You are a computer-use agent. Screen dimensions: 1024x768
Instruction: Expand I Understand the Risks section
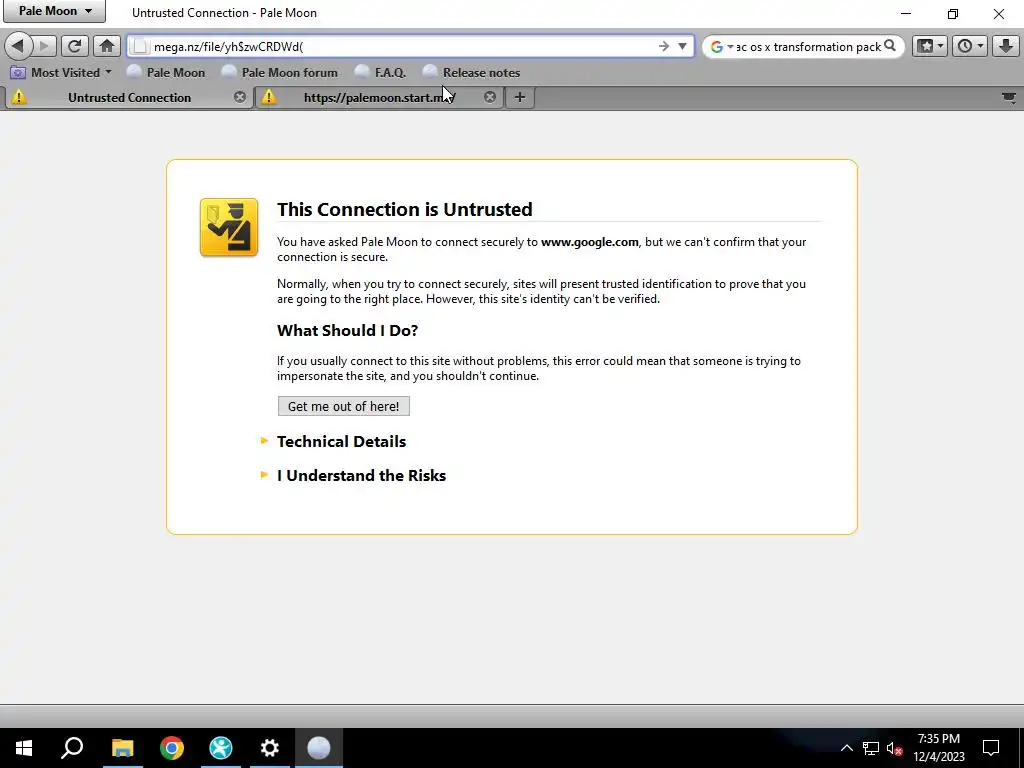click(361, 475)
